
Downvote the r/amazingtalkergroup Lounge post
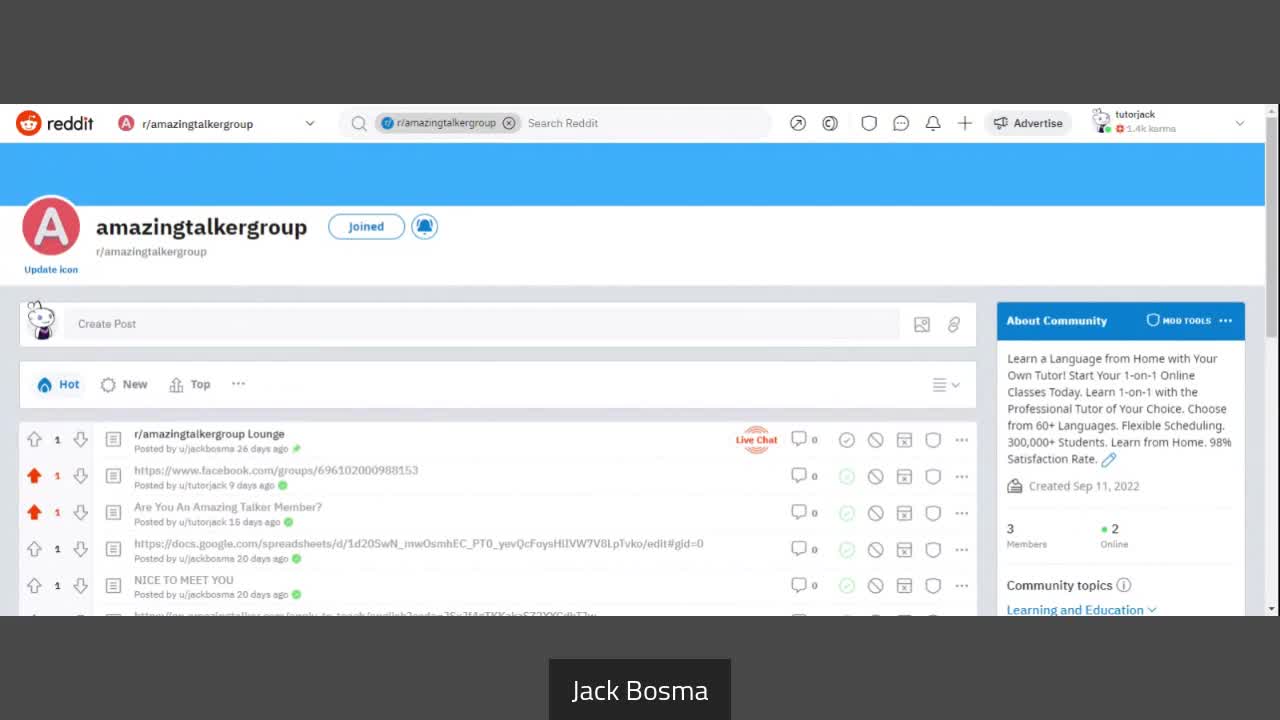(81, 439)
